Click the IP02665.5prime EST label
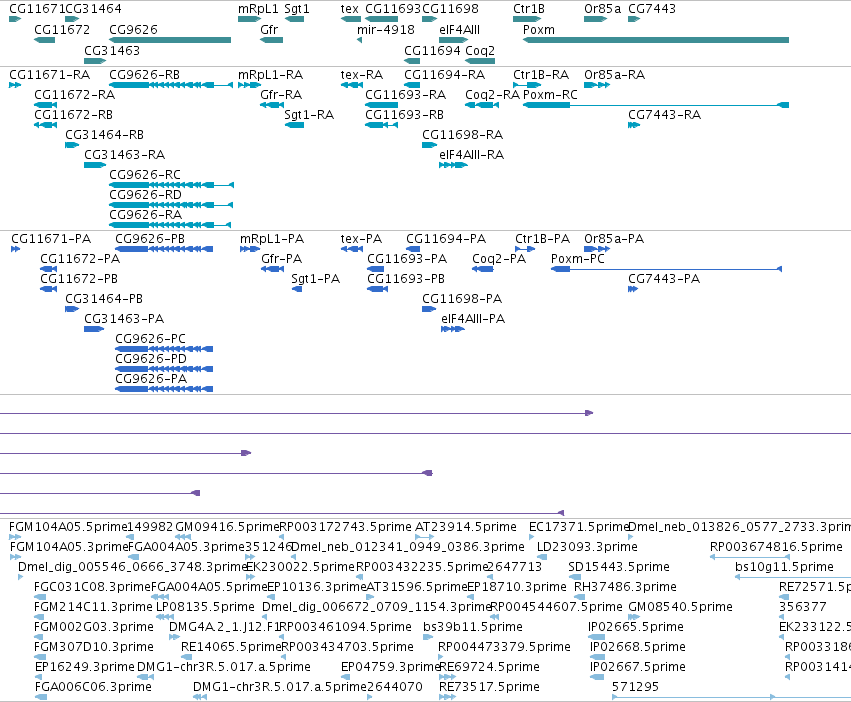The height and width of the screenshot is (702, 851). click(636, 627)
